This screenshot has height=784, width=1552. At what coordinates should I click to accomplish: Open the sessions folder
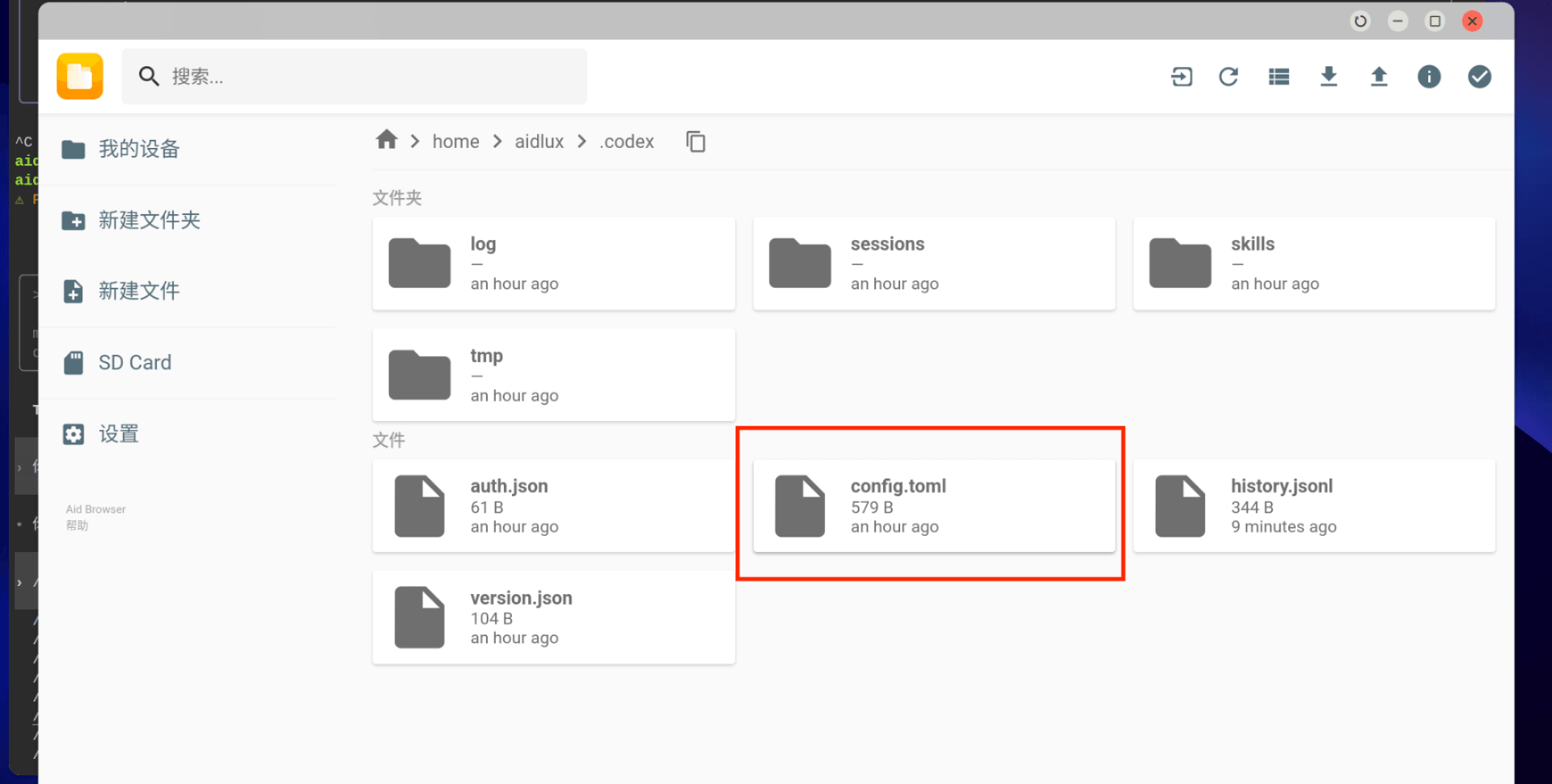tap(933, 264)
